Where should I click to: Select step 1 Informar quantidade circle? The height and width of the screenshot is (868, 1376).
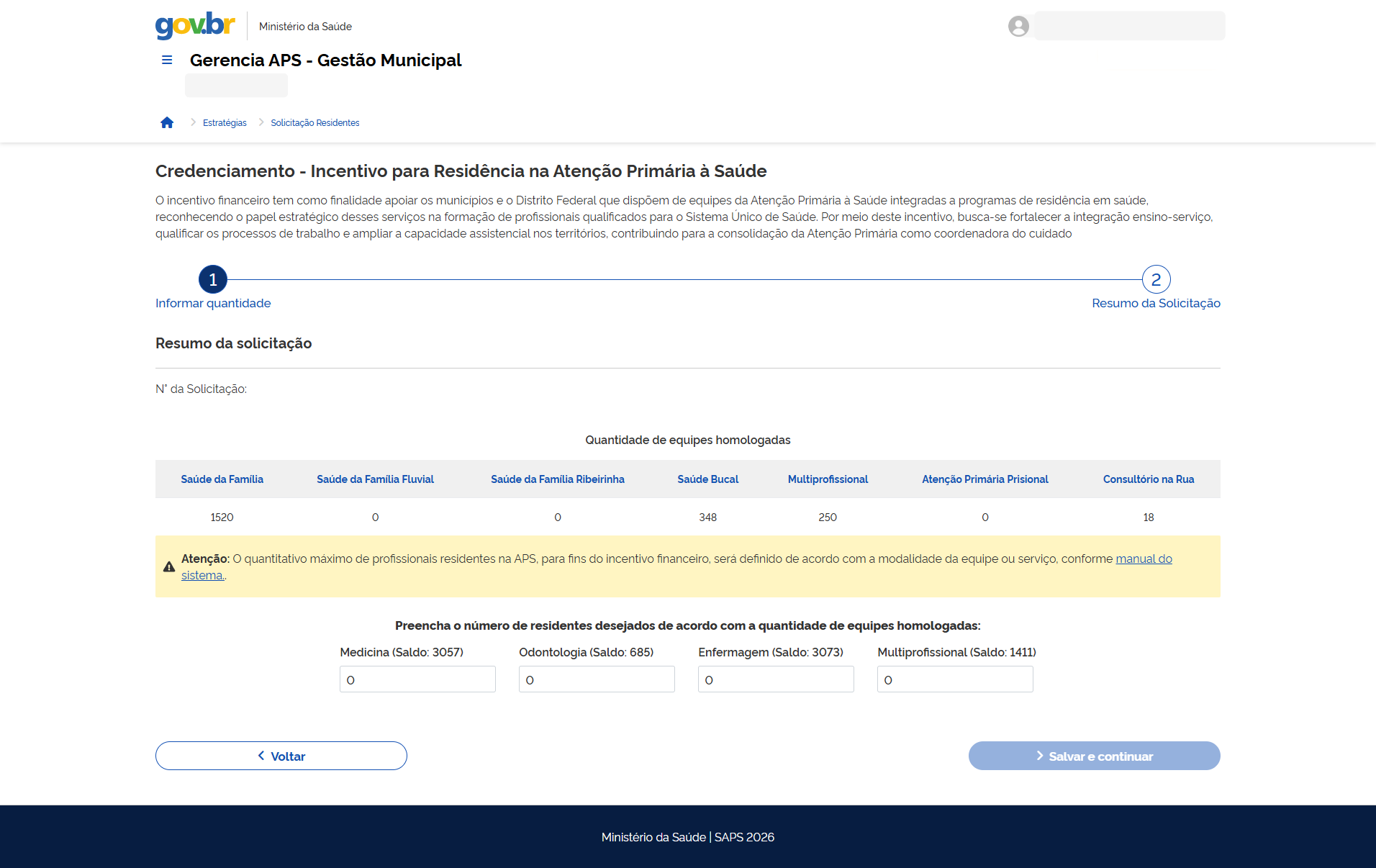click(212, 279)
